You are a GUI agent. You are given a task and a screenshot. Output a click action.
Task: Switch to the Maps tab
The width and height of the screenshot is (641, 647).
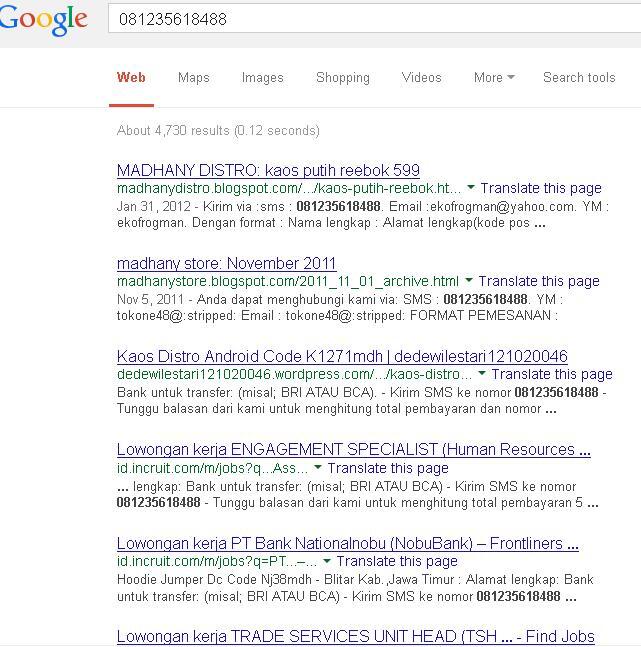pos(194,77)
